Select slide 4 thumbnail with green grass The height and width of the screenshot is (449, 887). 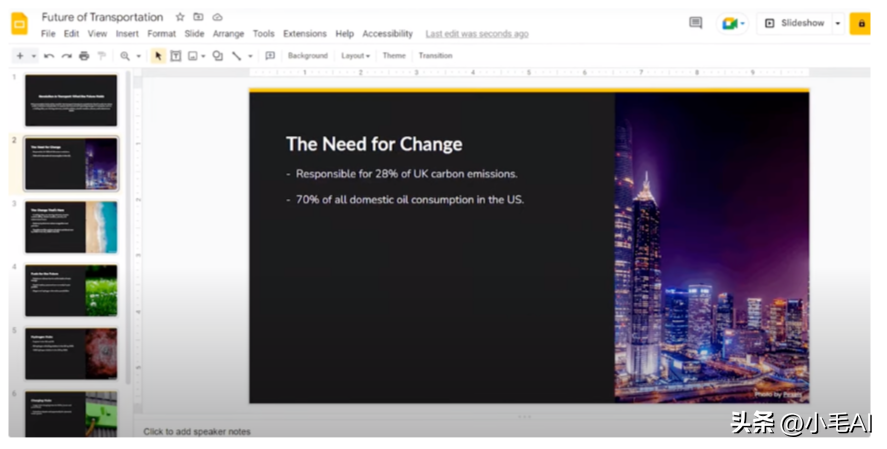(x=71, y=291)
